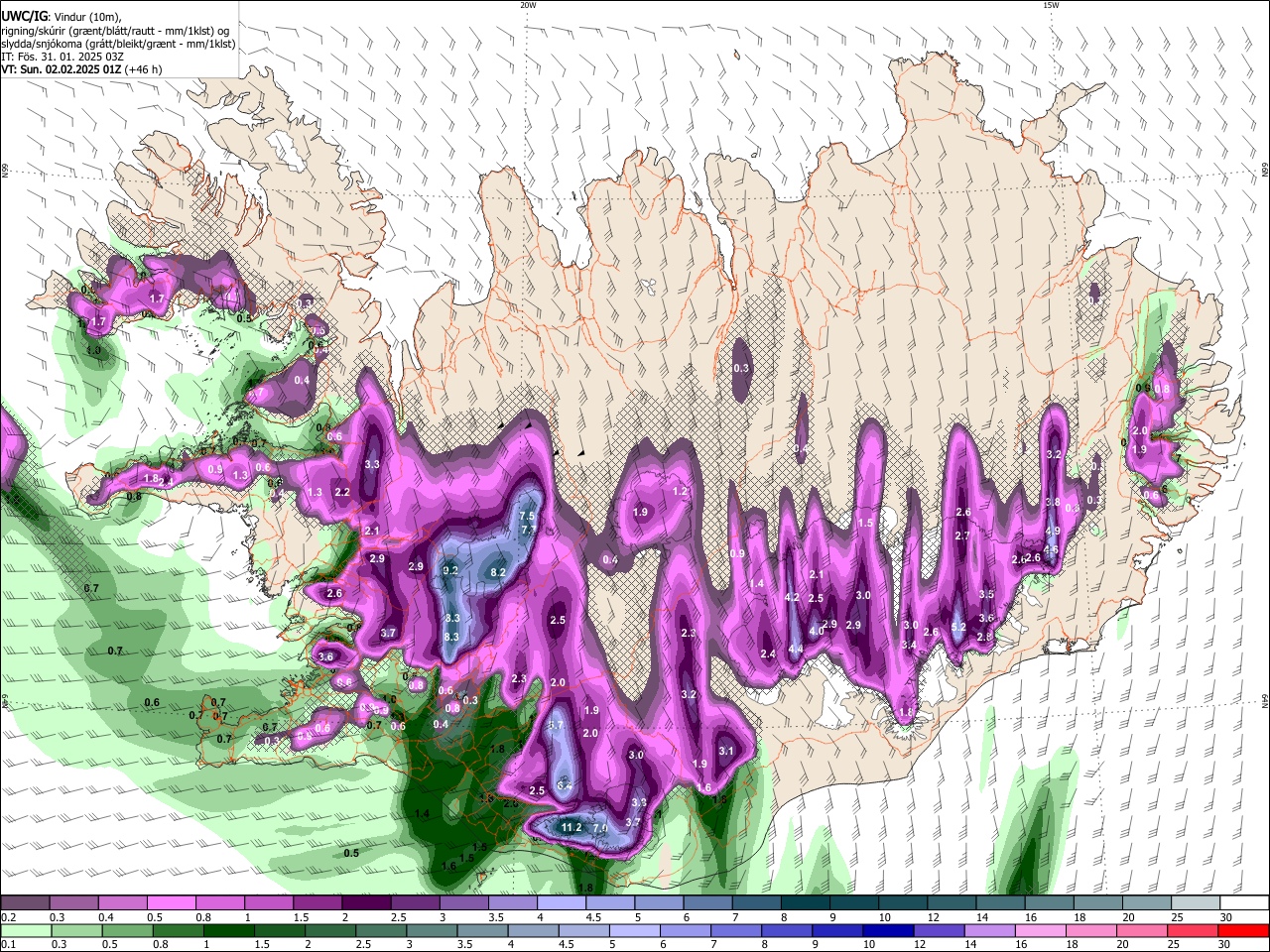Click the rain legend swatch labeled 0.5

tap(126, 930)
